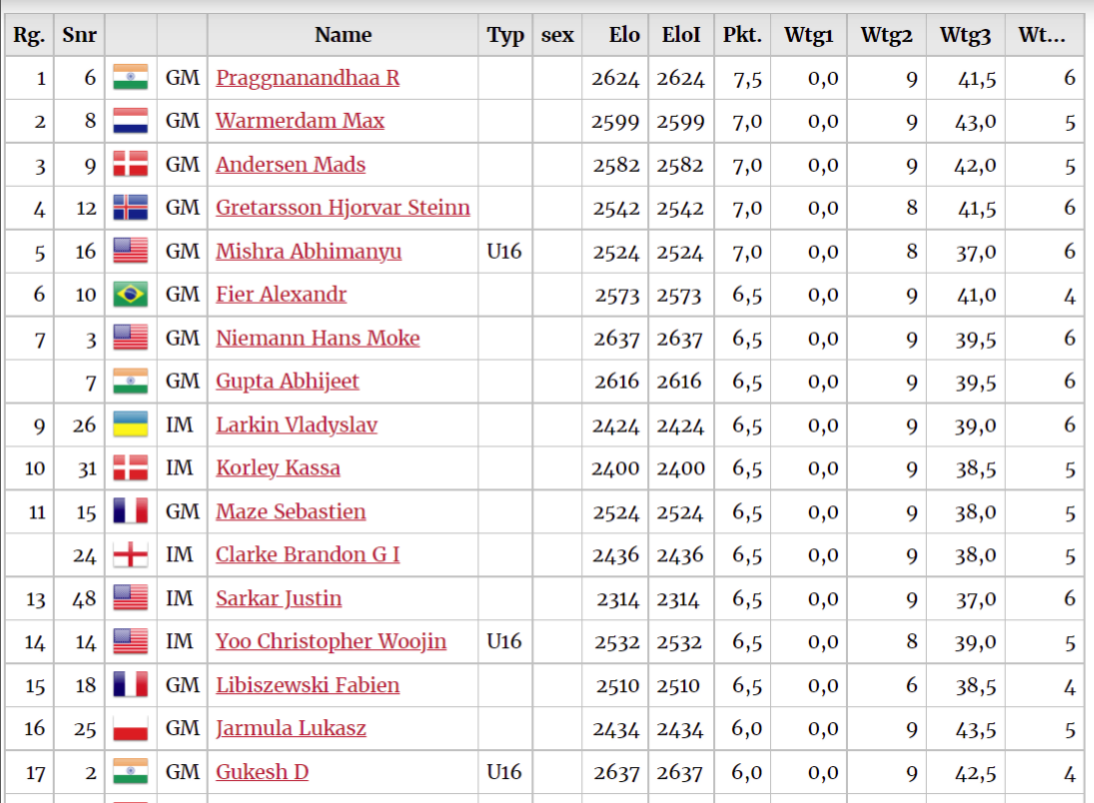Screen dimensions: 1094x803
Task: Click the Rg. rank column header
Action: [29, 35]
